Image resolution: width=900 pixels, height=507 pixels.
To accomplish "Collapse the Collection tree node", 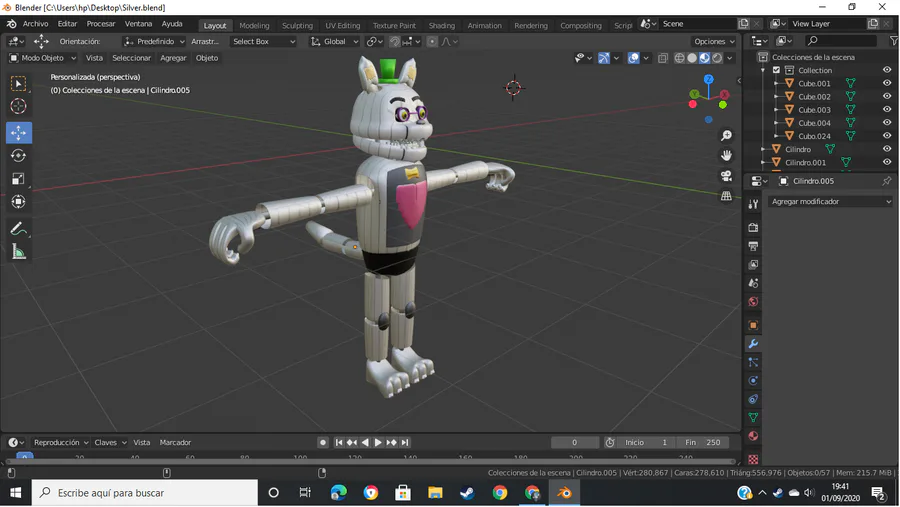I will click(763, 70).
